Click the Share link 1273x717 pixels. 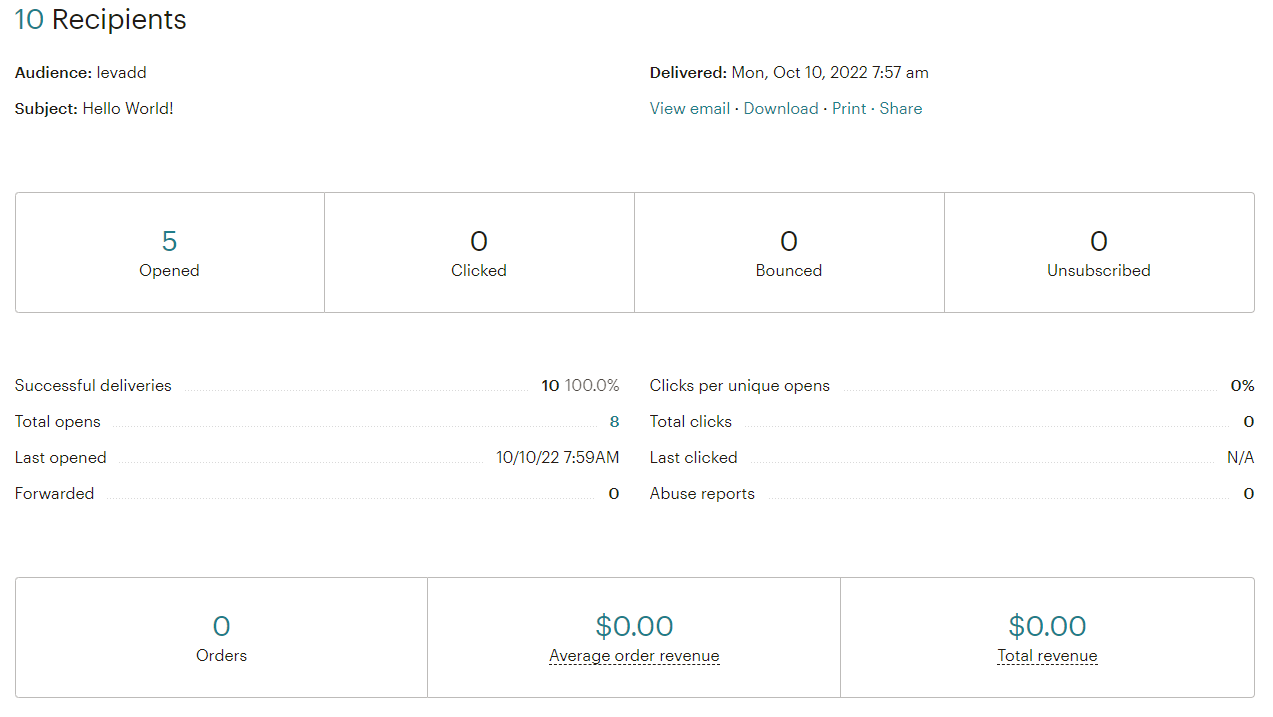[901, 108]
